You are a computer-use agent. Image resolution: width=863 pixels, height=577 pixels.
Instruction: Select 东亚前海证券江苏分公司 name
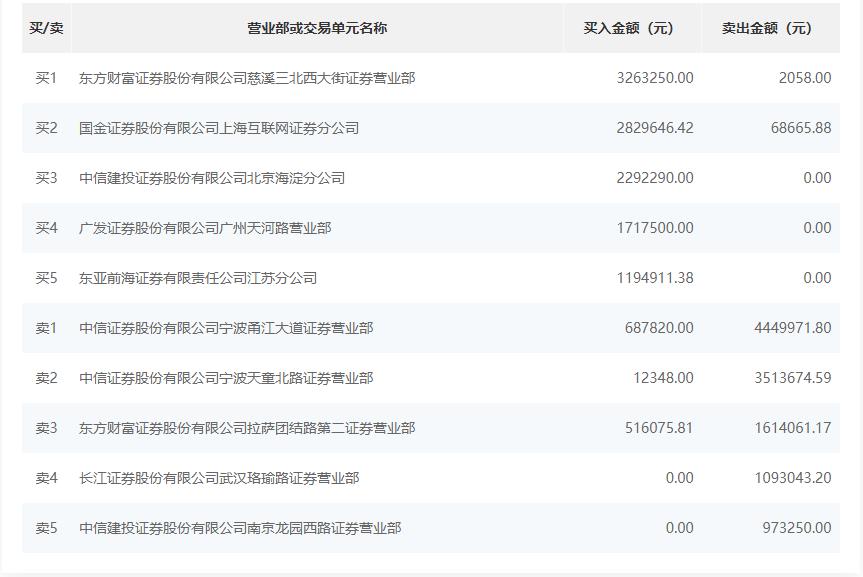(x=198, y=278)
